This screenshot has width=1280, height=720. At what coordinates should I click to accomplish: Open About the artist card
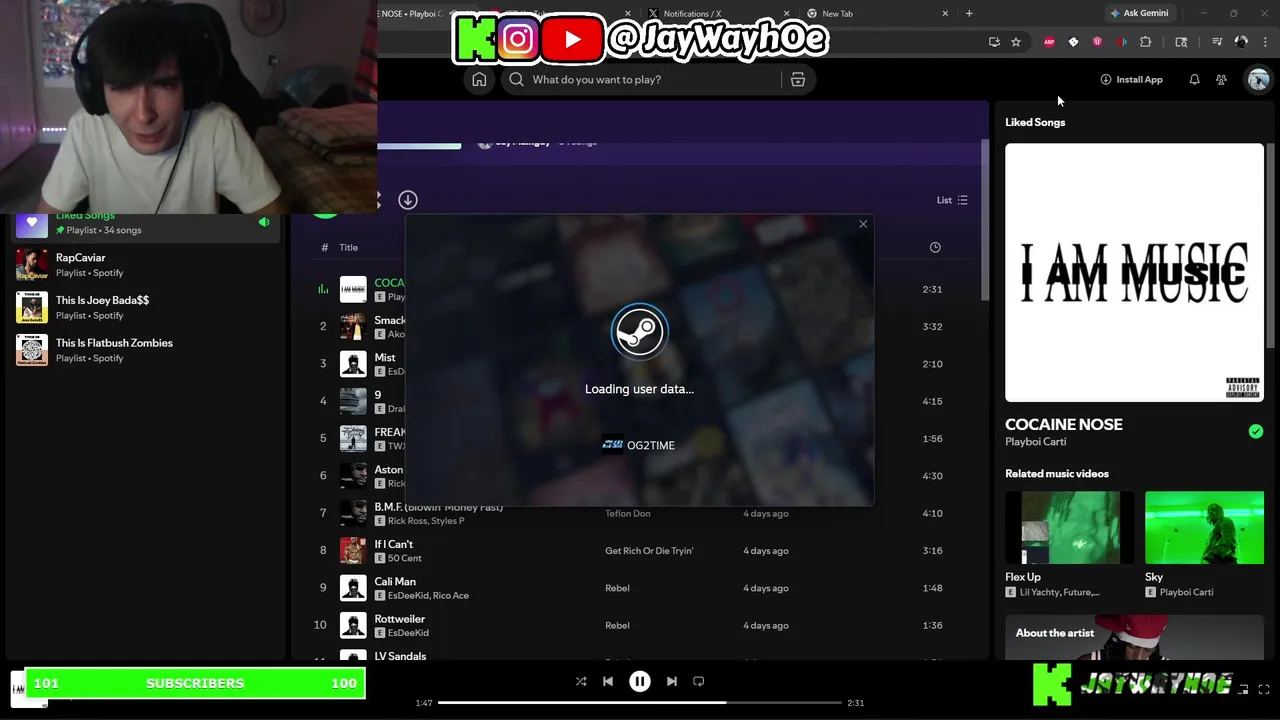pyautogui.click(x=1134, y=637)
